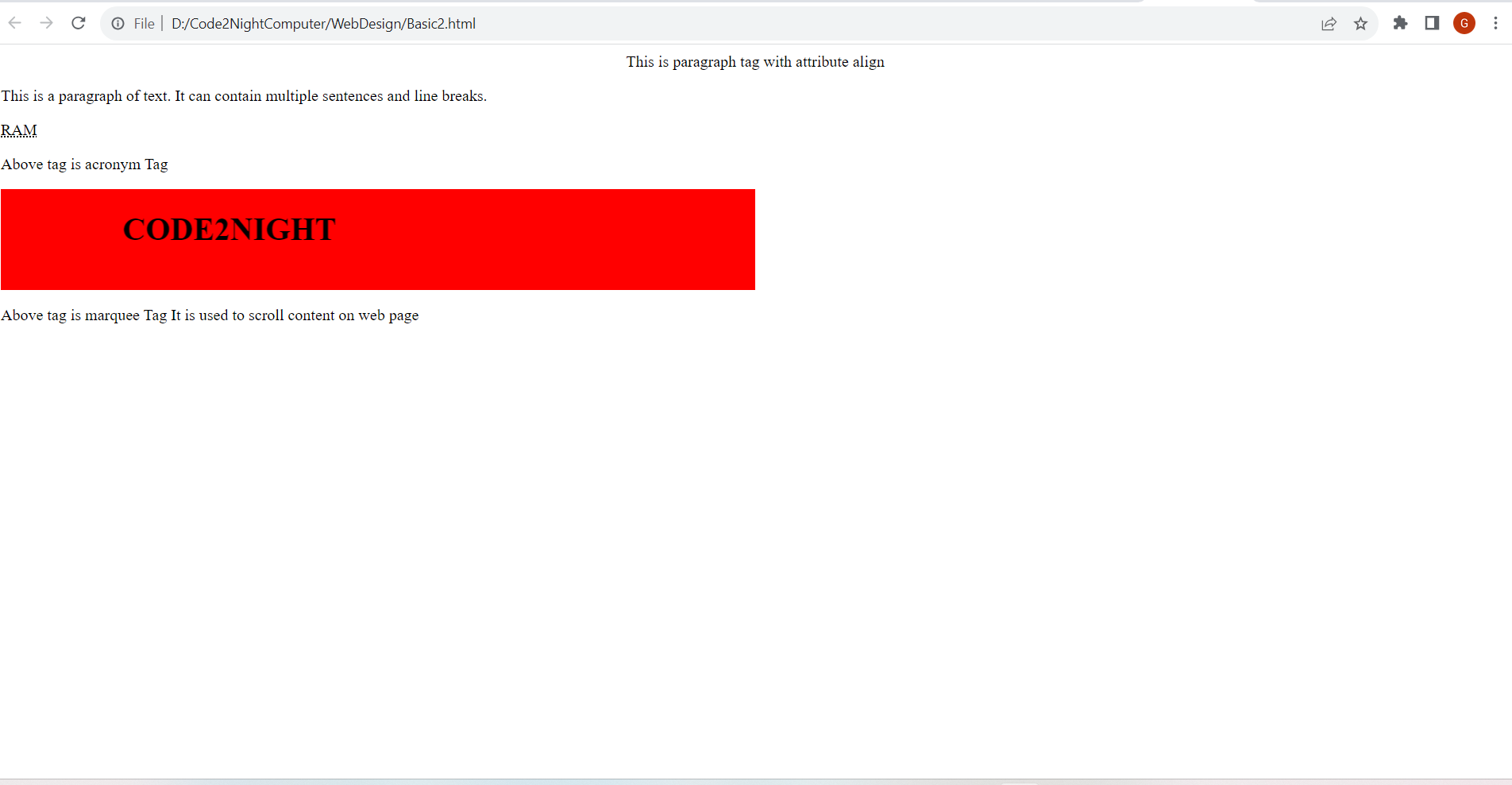This screenshot has height=785, width=1512.
Task: Click text 'This is a paragraph of text'
Action: (85, 96)
